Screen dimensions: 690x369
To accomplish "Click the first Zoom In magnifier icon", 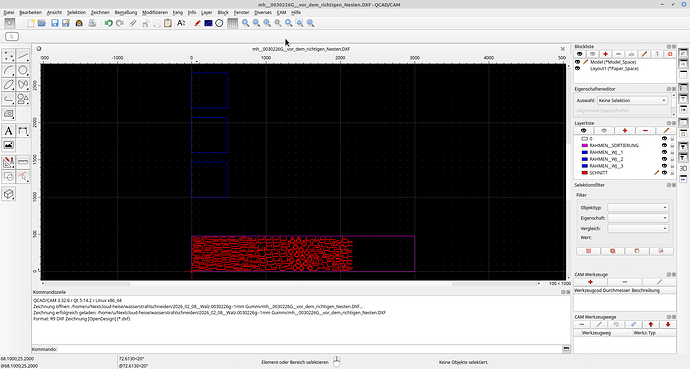I will (246, 23).
